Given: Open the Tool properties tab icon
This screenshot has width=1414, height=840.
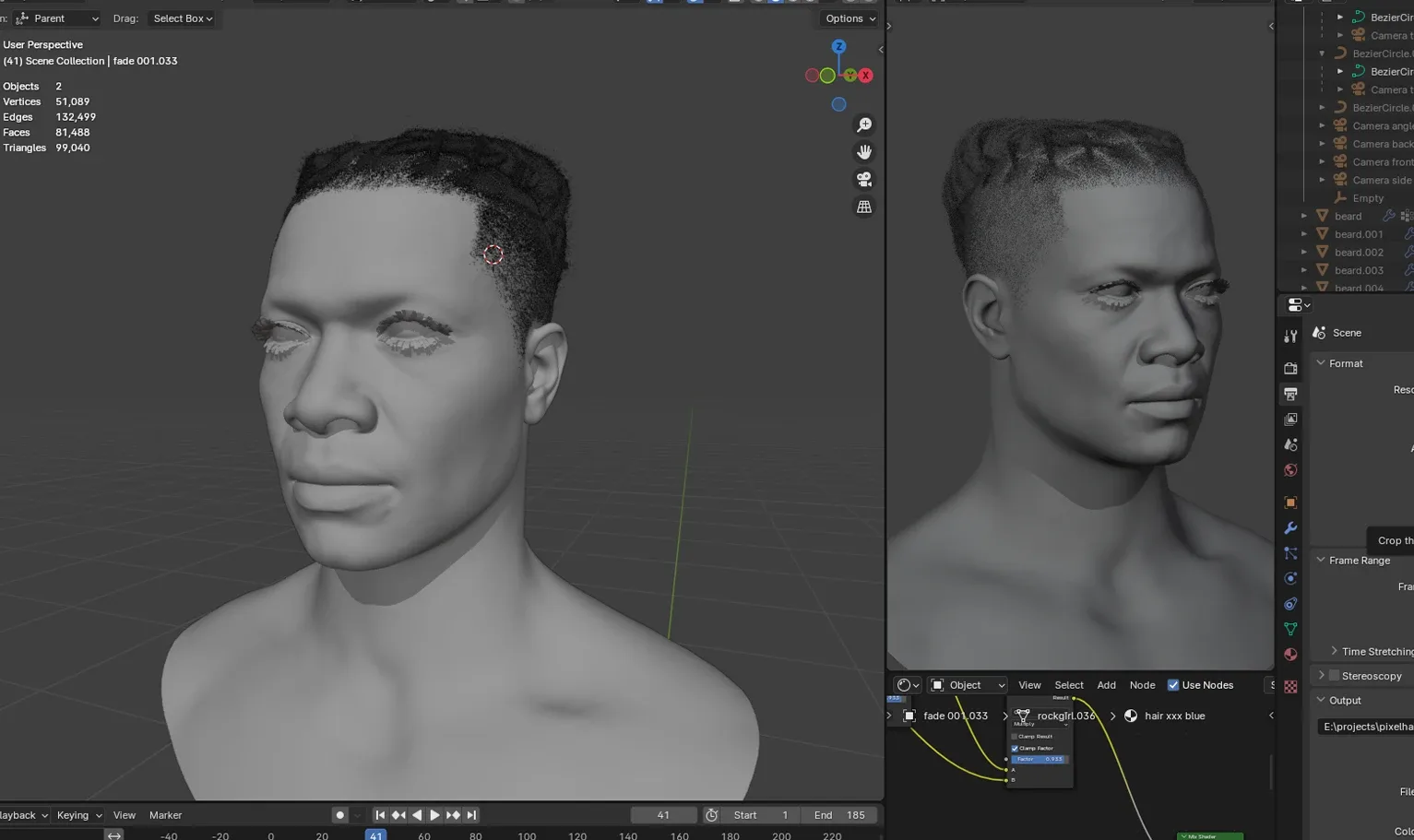Looking at the screenshot, I should point(1290,337).
